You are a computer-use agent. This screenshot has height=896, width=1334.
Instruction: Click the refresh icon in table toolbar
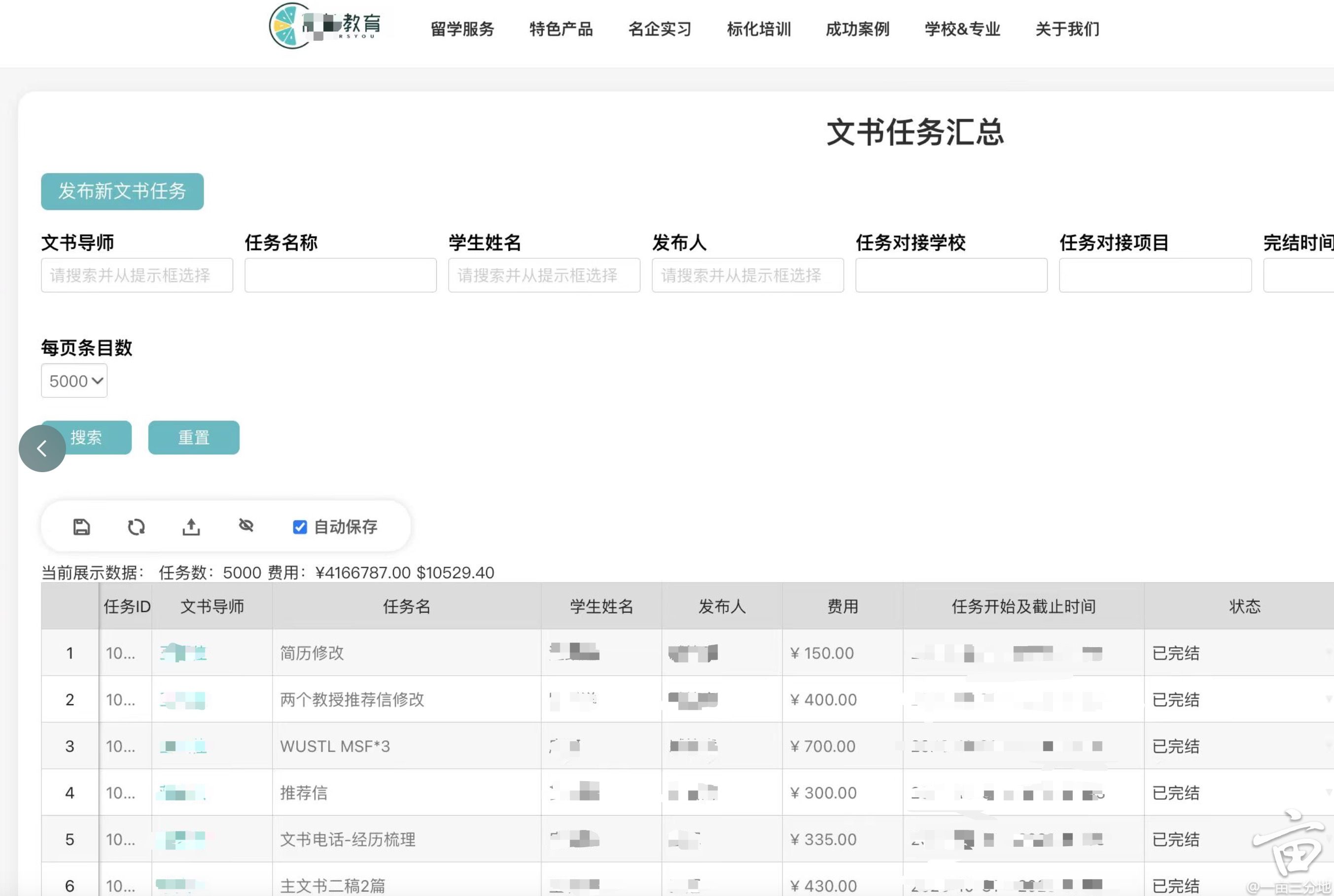coord(136,526)
